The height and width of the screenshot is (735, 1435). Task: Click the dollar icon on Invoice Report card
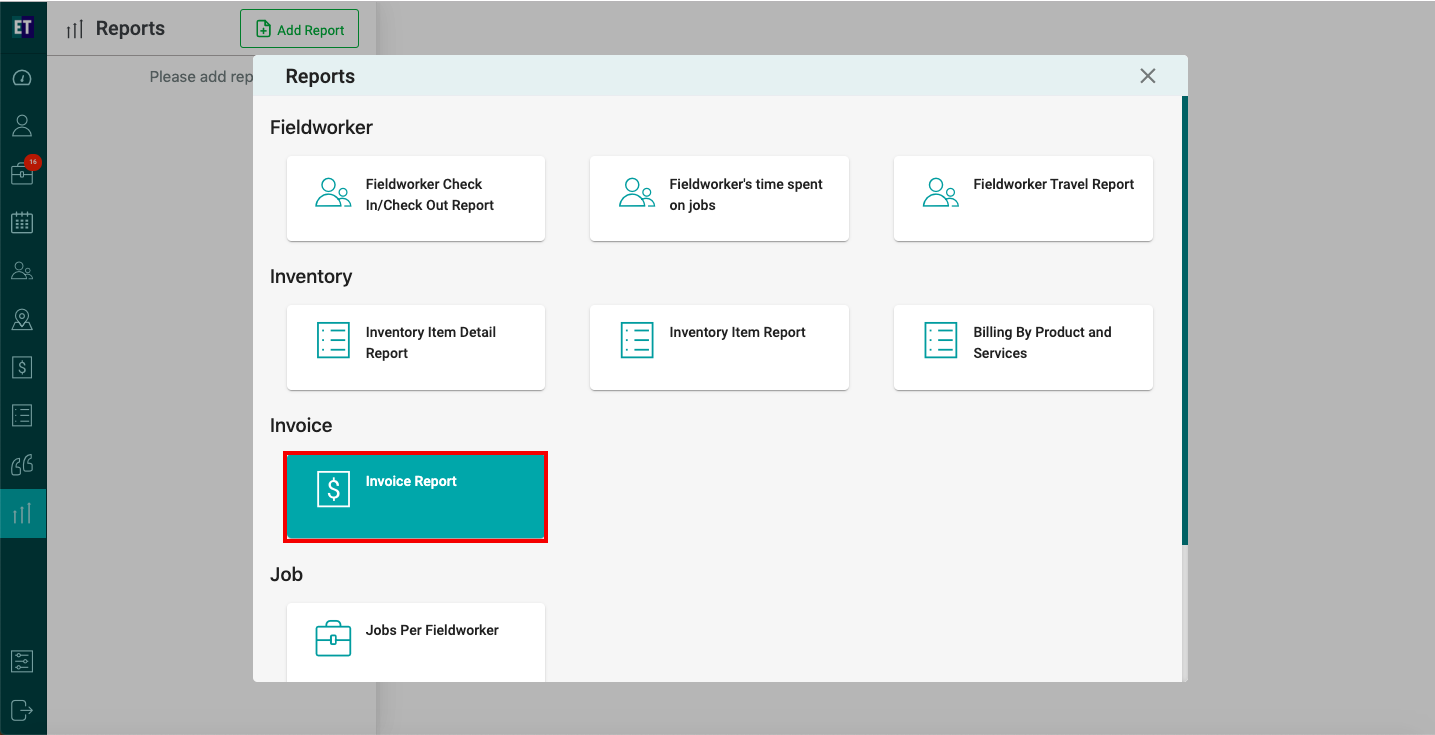point(333,489)
